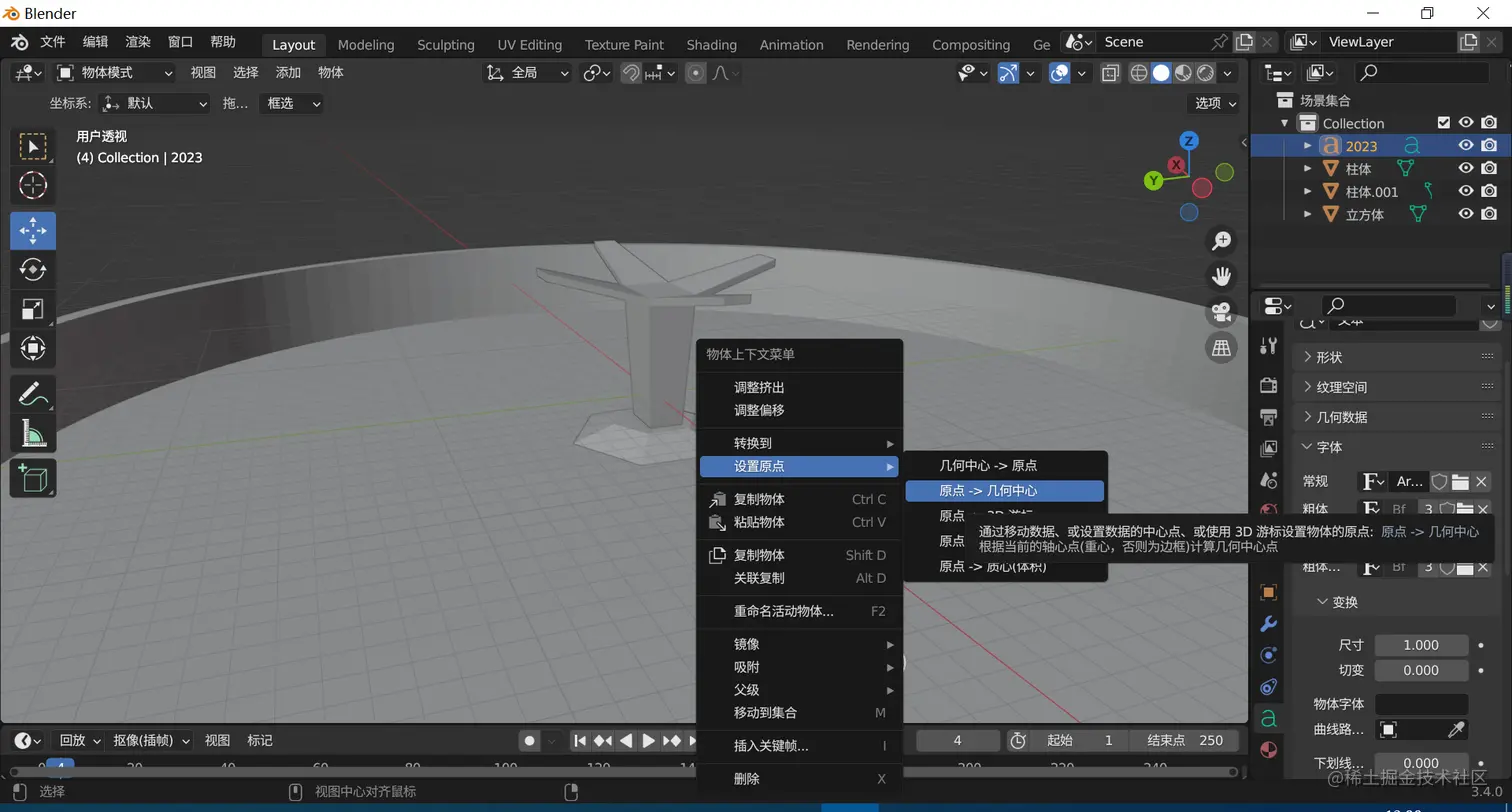Activate the 3D Cursor tool
This screenshot has width=1512, height=812.
33,185
